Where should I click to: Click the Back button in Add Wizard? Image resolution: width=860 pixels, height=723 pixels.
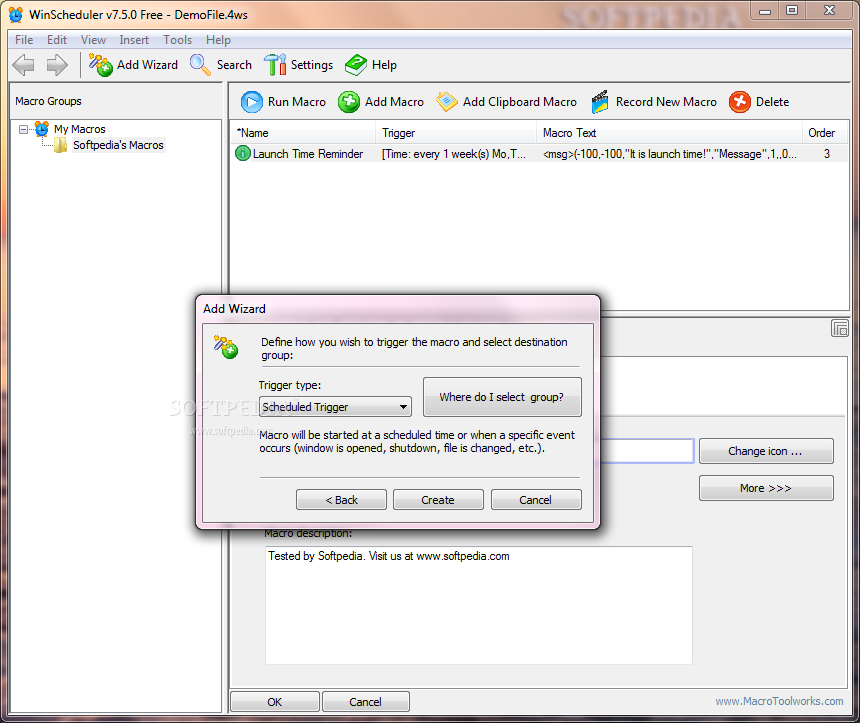[341, 500]
